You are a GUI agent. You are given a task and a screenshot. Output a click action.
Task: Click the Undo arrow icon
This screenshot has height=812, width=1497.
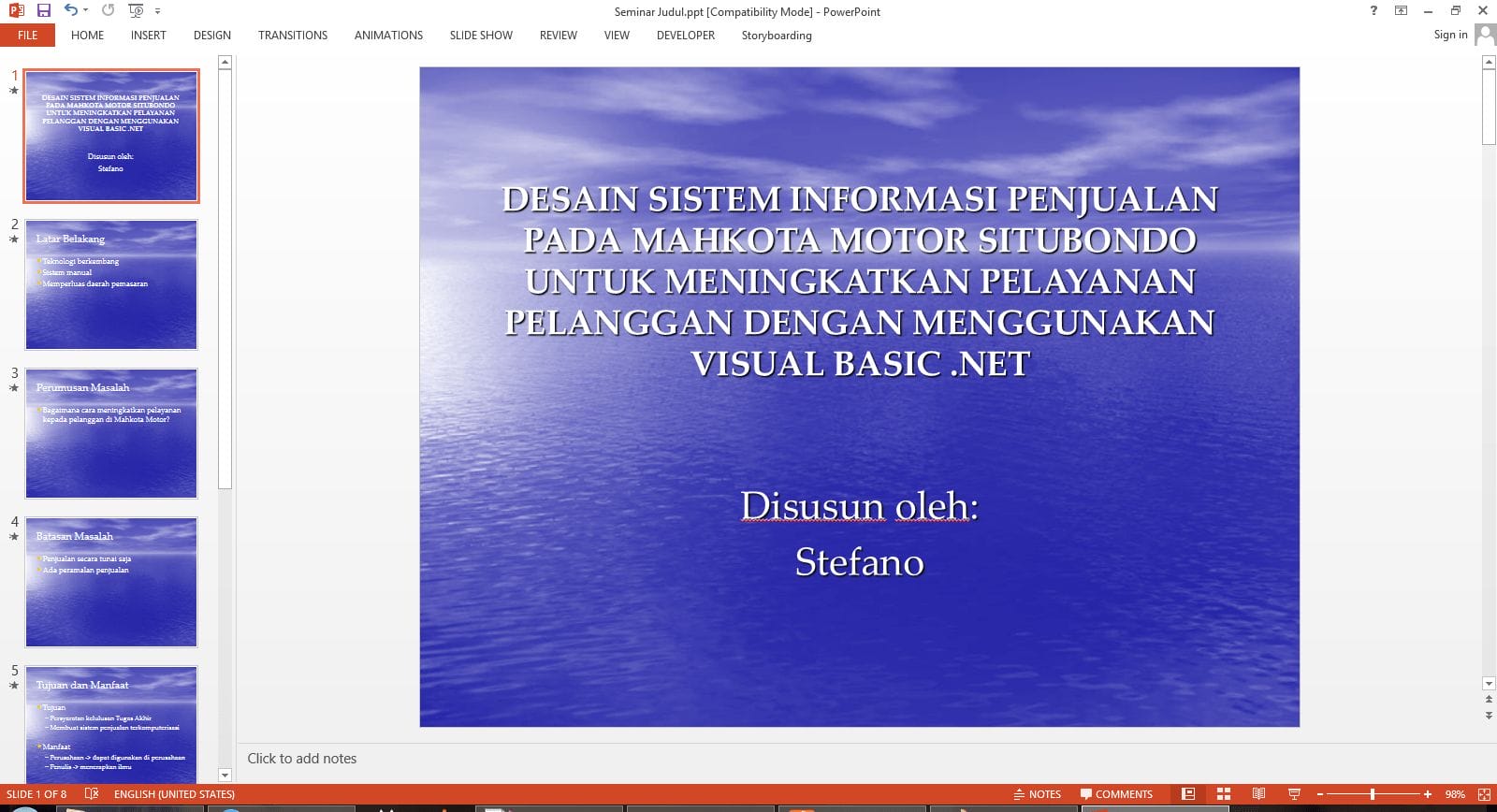(71, 11)
